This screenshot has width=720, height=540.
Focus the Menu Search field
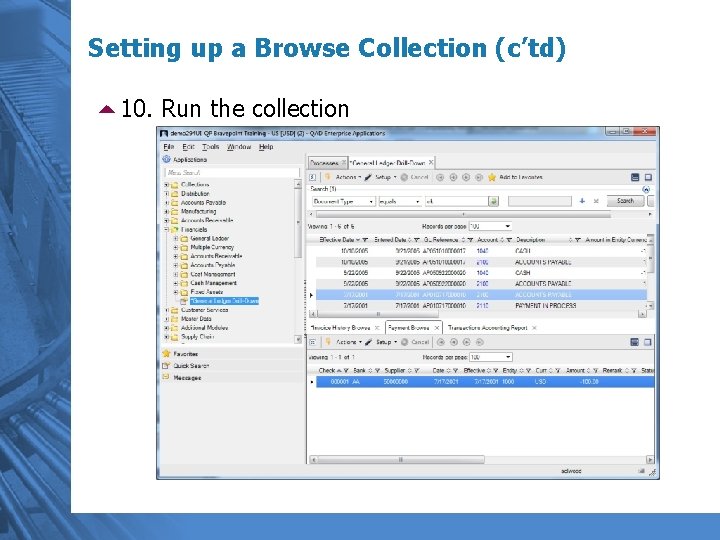click(231, 173)
